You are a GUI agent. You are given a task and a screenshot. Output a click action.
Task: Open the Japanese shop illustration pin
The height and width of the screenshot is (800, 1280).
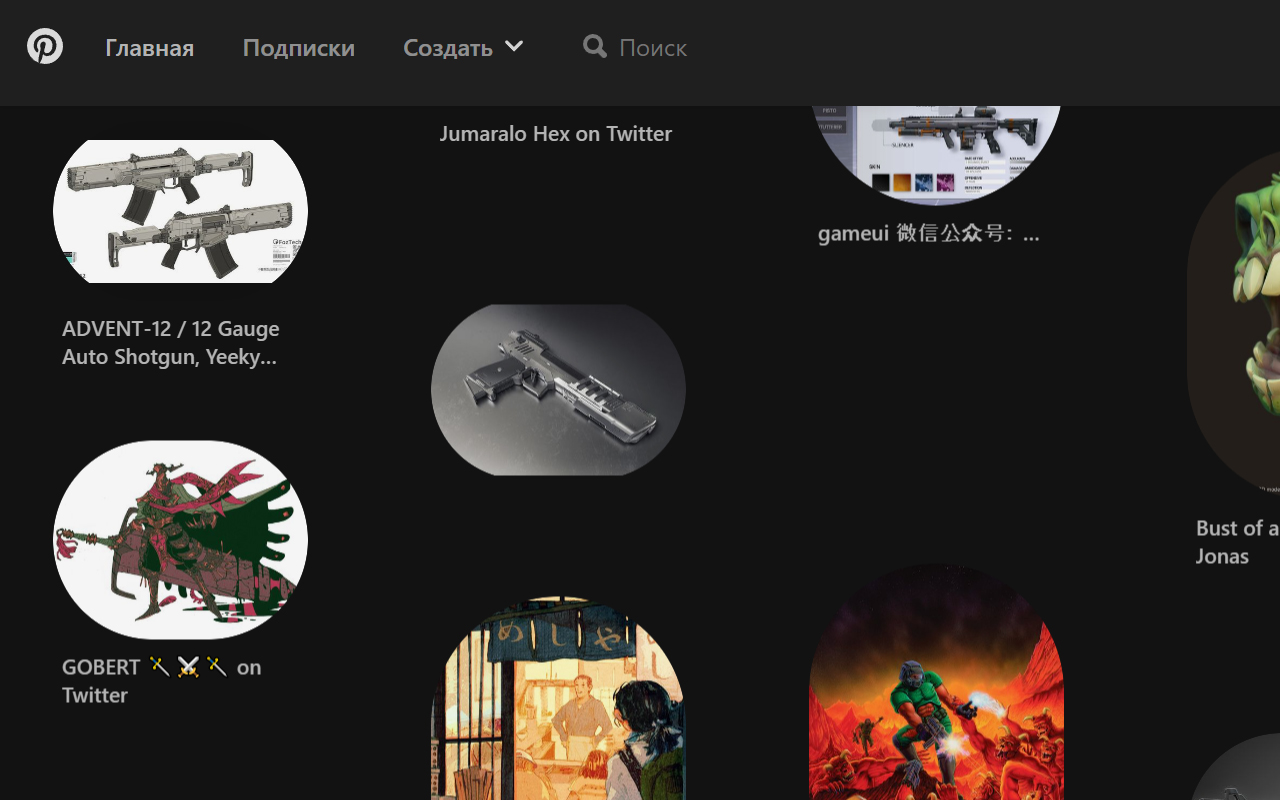click(x=558, y=699)
